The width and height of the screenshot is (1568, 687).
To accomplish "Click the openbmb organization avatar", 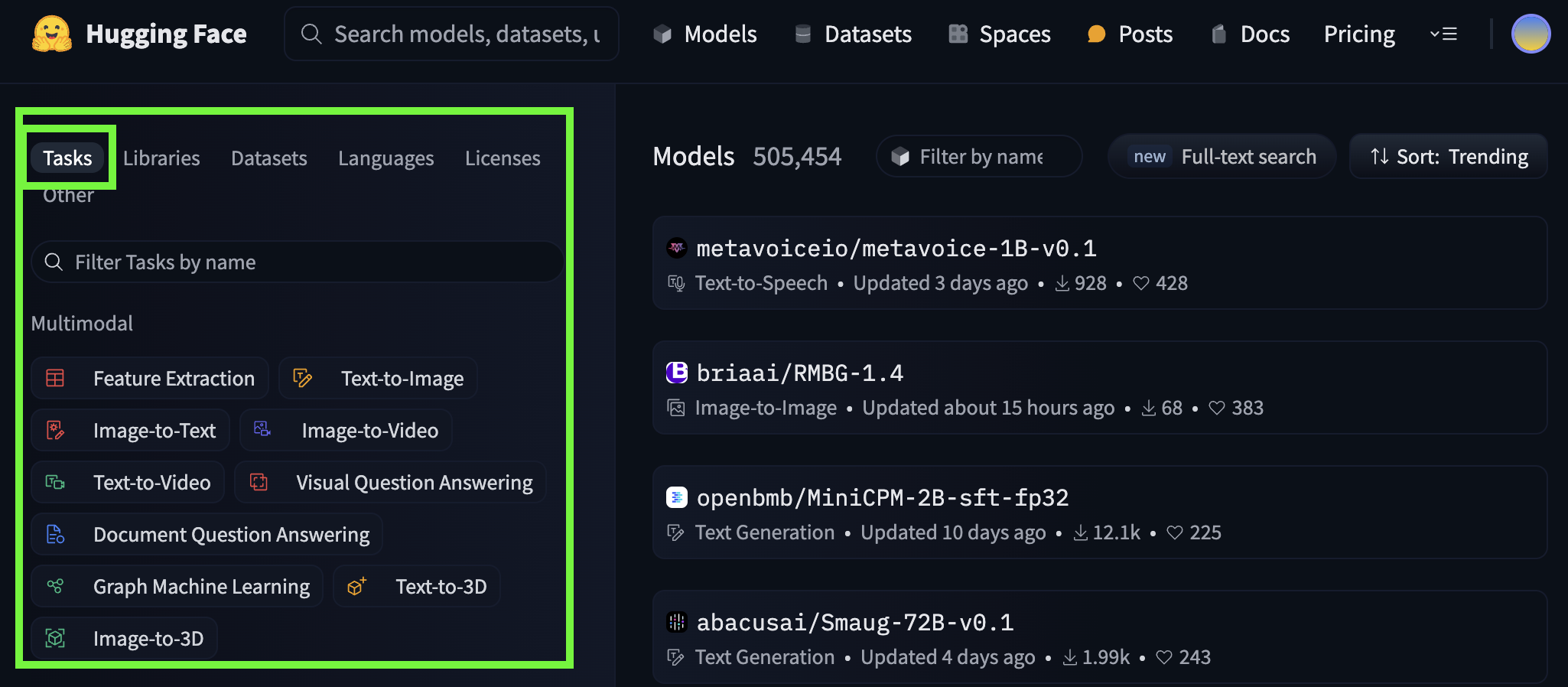I will pos(677,497).
